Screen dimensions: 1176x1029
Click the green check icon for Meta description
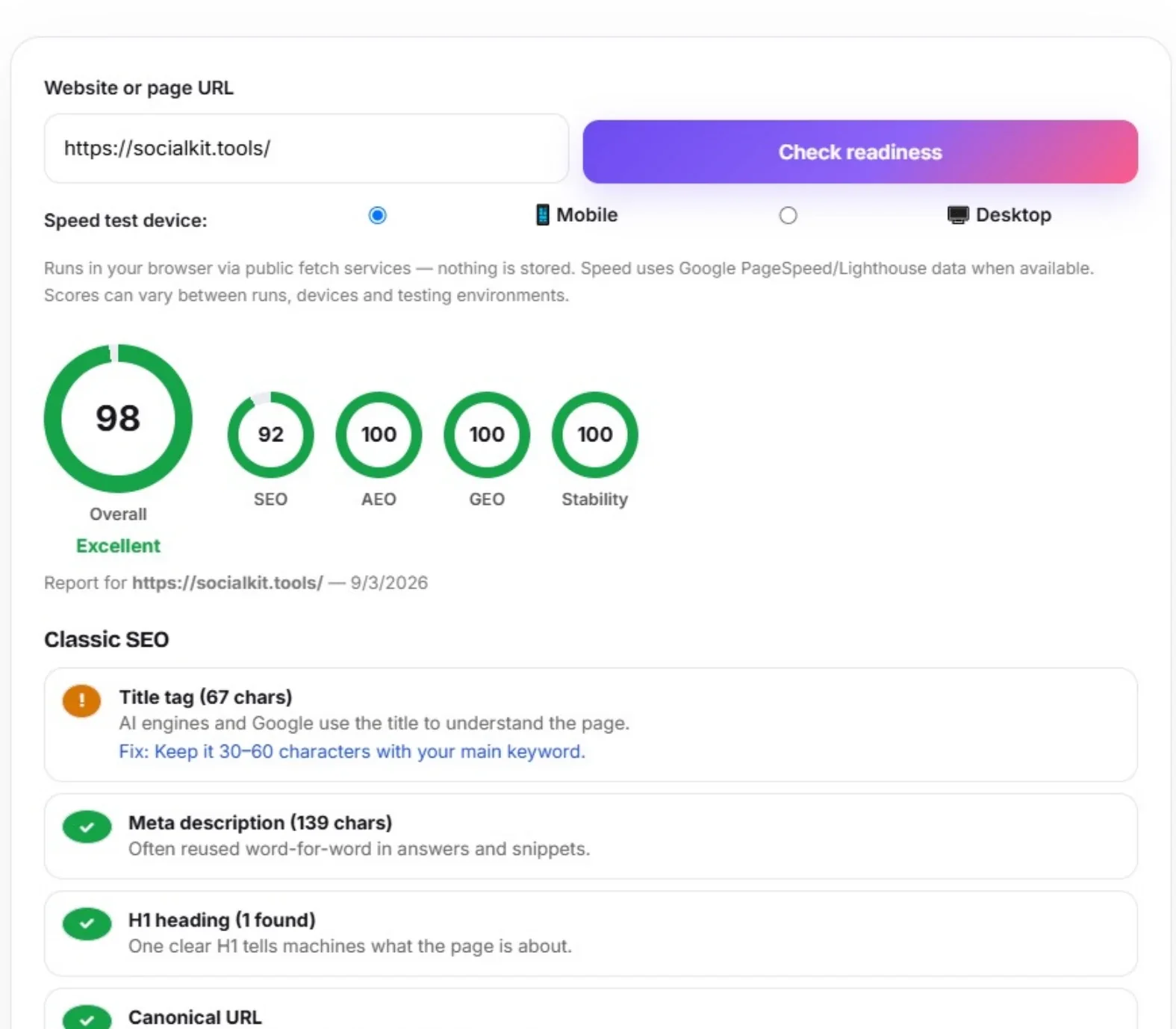(x=87, y=827)
